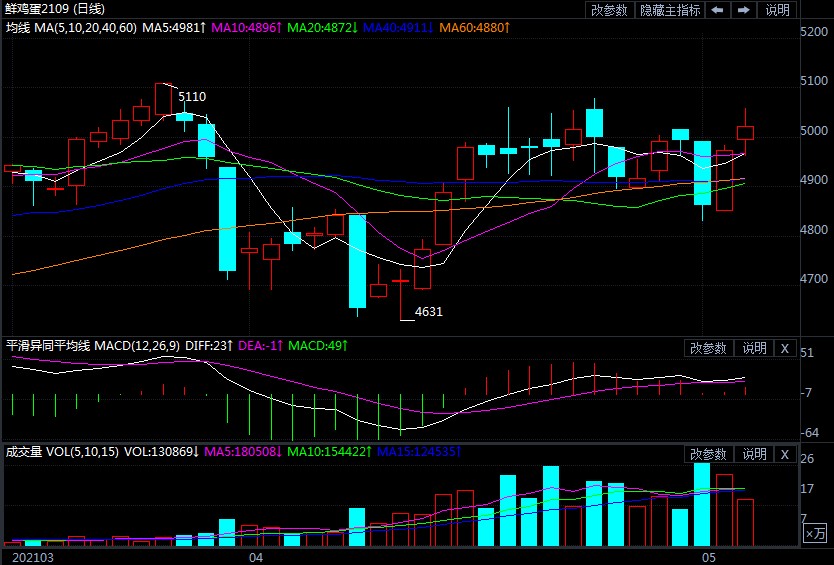Click the magenta MA10:4896 value
Image resolution: width=834 pixels, height=565 pixels.
pyautogui.click(x=246, y=28)
